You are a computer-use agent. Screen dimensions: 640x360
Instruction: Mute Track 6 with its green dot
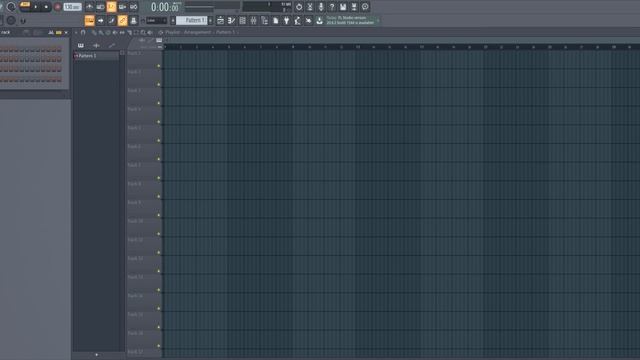[159, 159]
